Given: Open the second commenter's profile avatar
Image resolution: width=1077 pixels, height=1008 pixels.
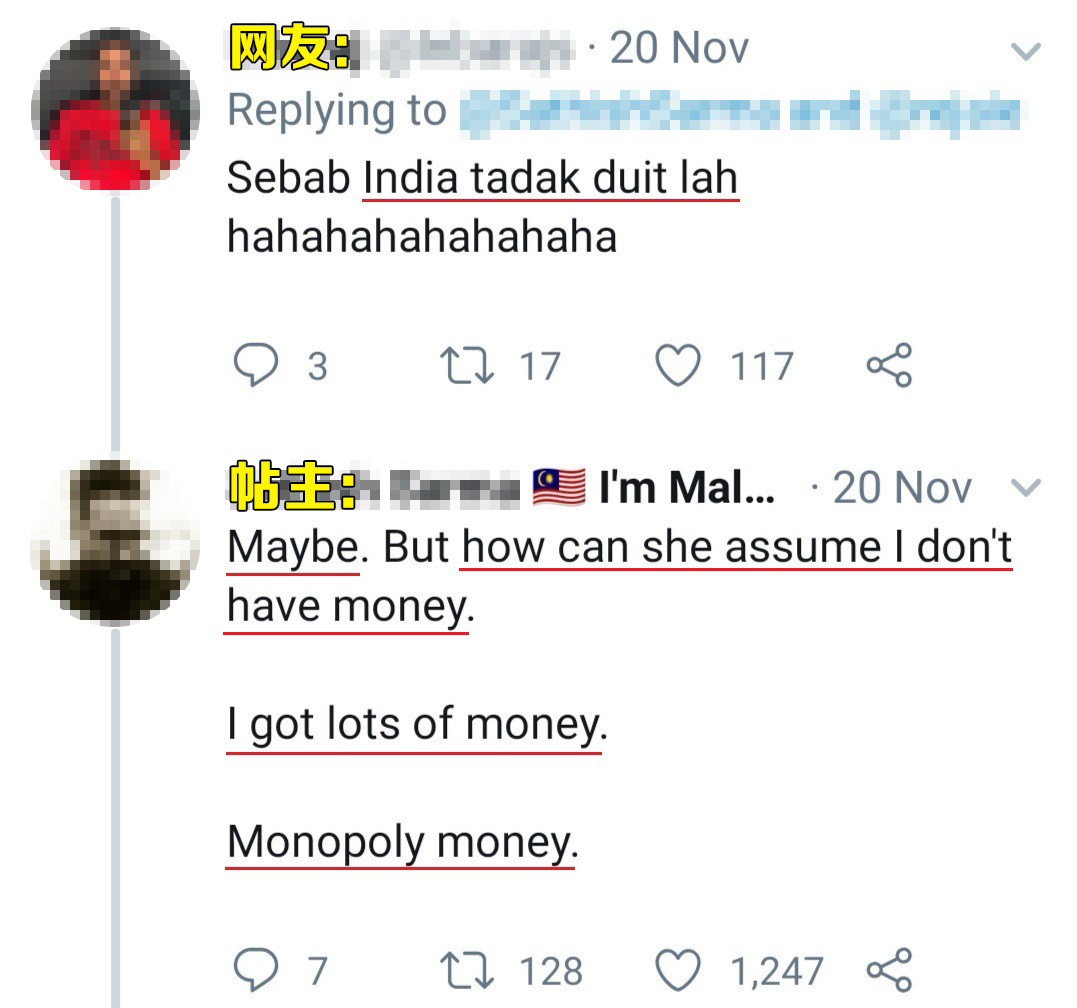Looking at the screenshot, I should [115, 542].
